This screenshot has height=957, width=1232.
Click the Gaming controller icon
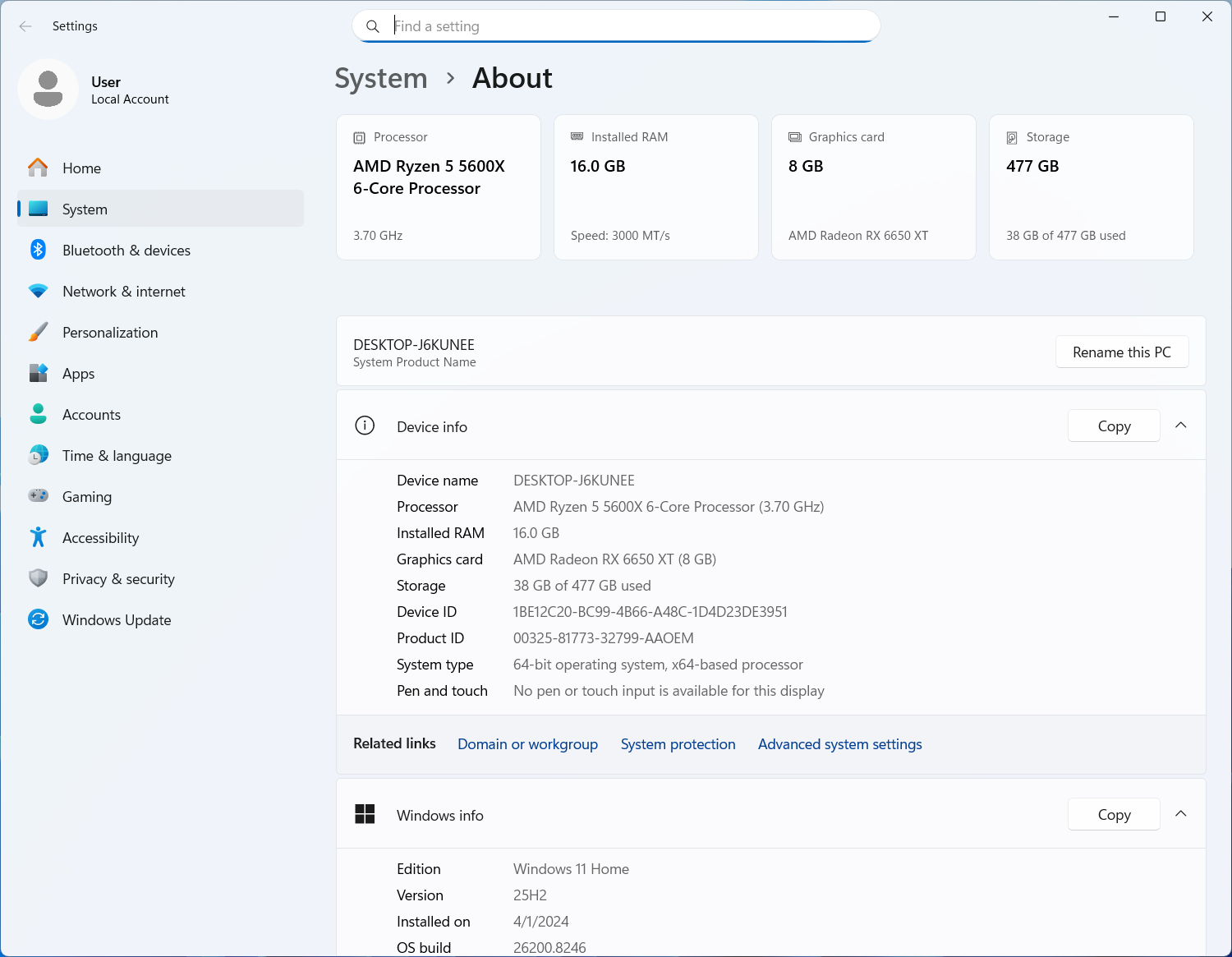tap(38, 496)
